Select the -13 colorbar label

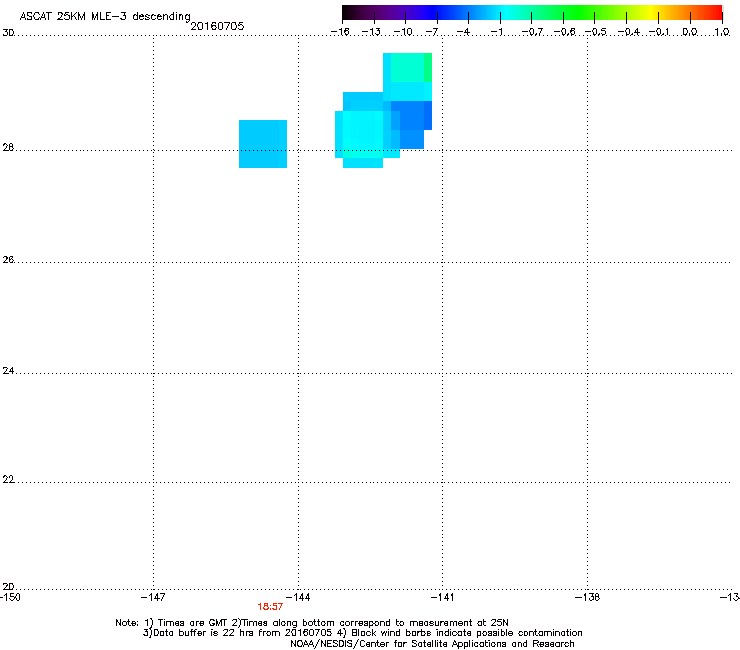pos(371,32)
